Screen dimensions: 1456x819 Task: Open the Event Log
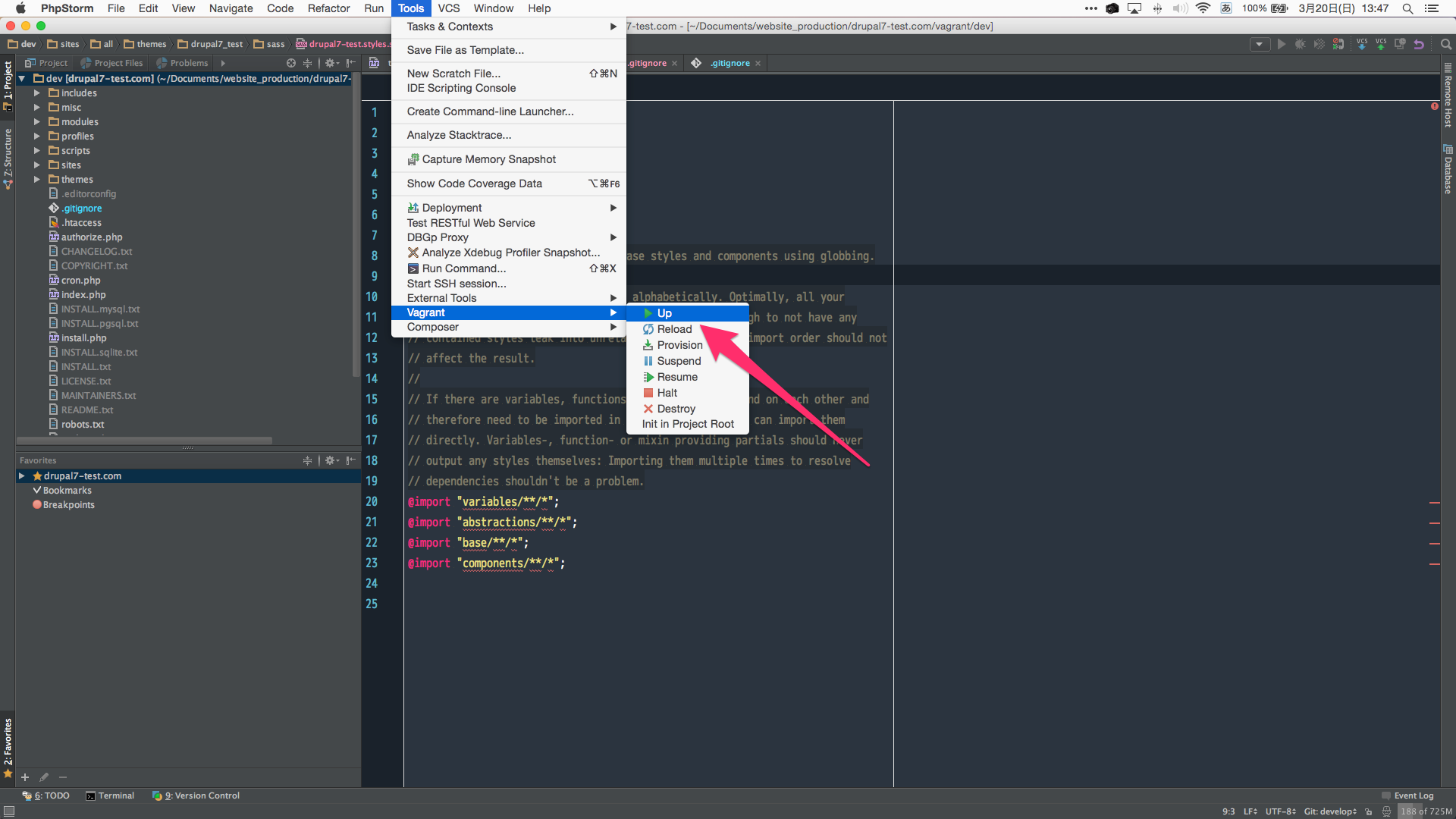click(1413, 795)
